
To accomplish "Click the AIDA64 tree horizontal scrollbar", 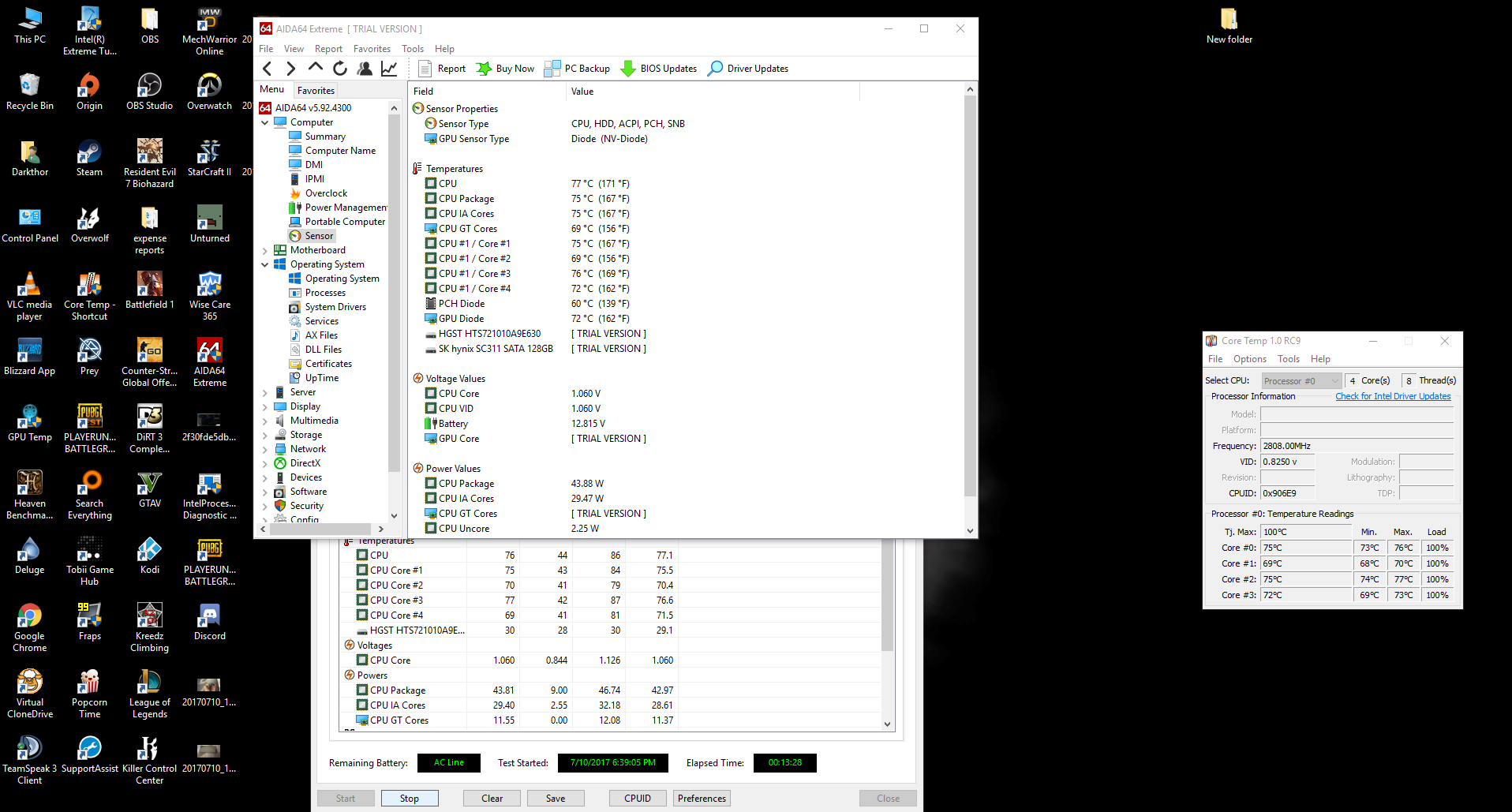I will point(322,529).
